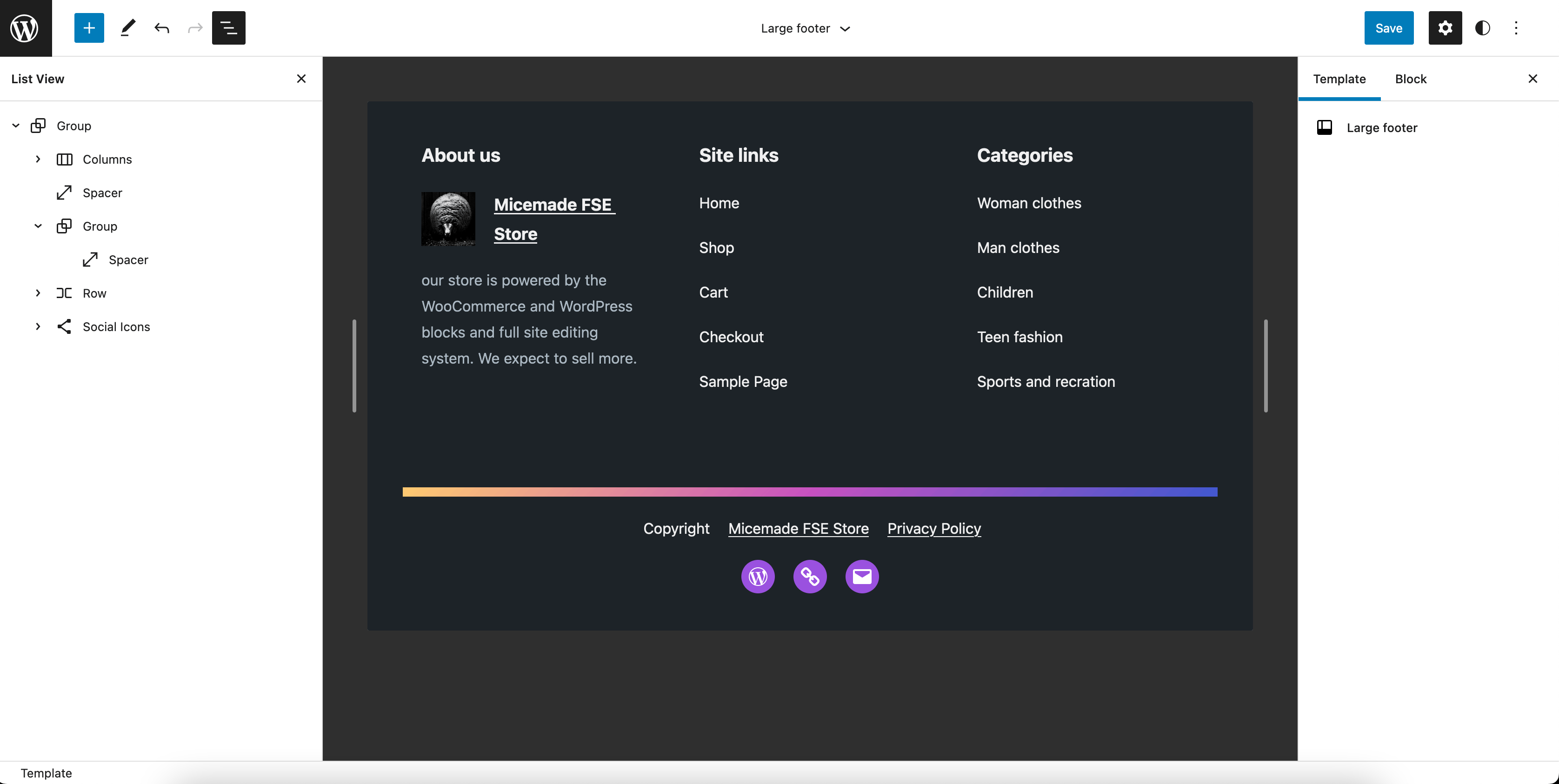Click the Home navigation link
The width and height of the screenshot is (1559, 784).
click(x=719, y=203)
